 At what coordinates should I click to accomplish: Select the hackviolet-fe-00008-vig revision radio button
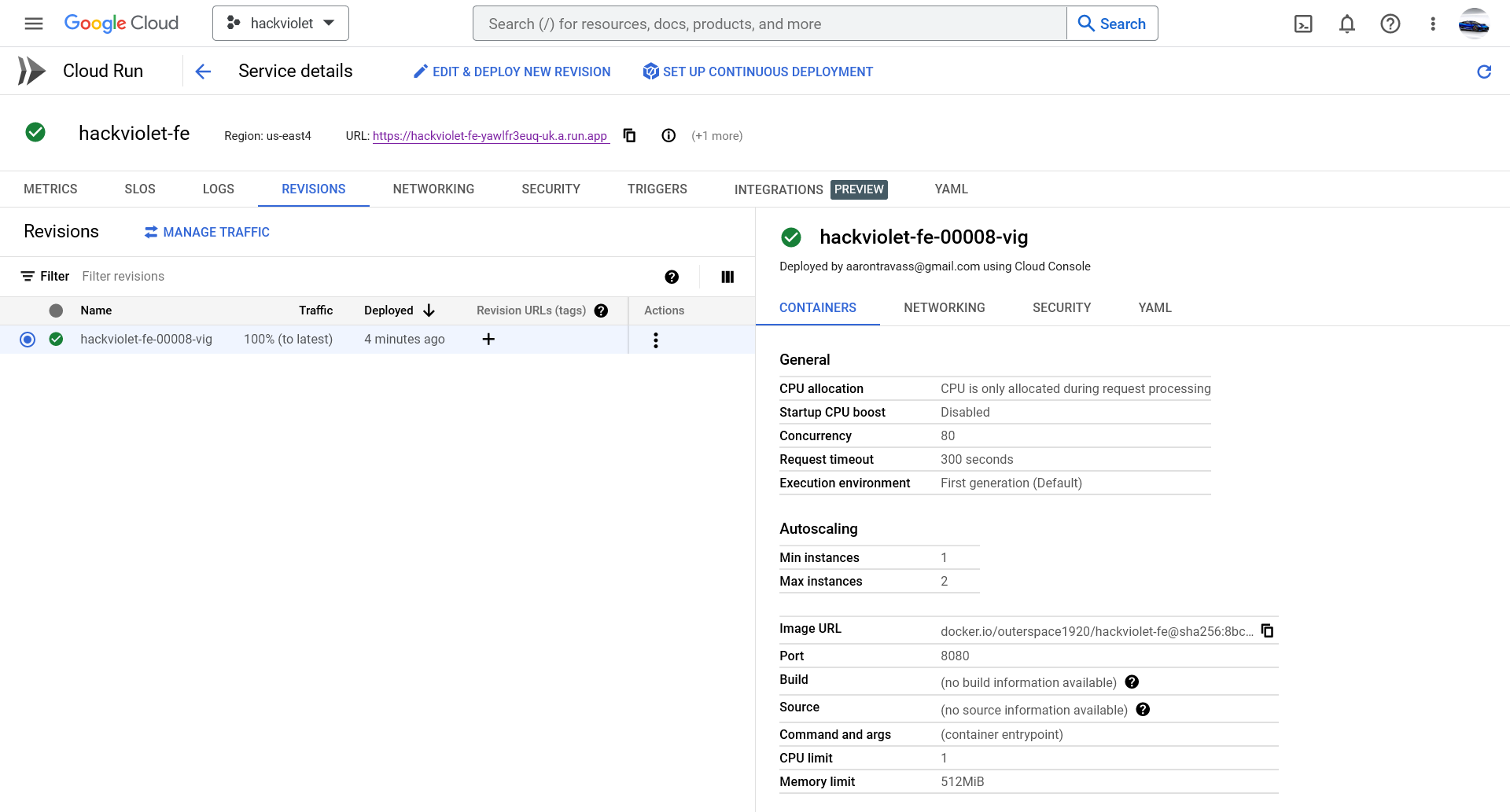(x=28, y=340)
